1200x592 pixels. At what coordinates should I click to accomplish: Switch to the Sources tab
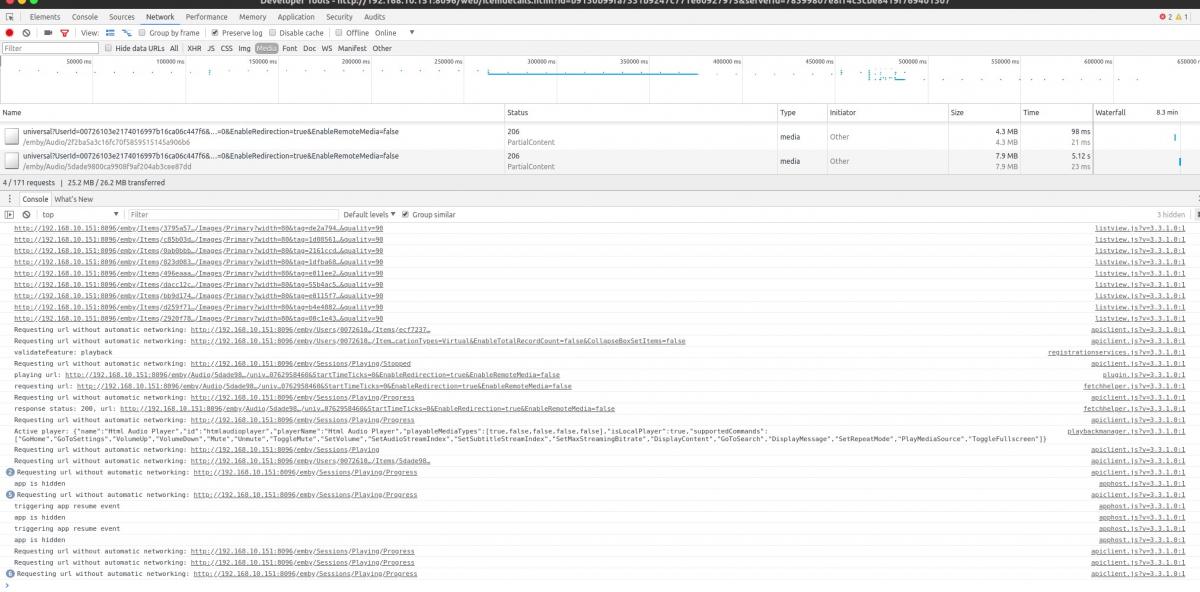(122, 17)
